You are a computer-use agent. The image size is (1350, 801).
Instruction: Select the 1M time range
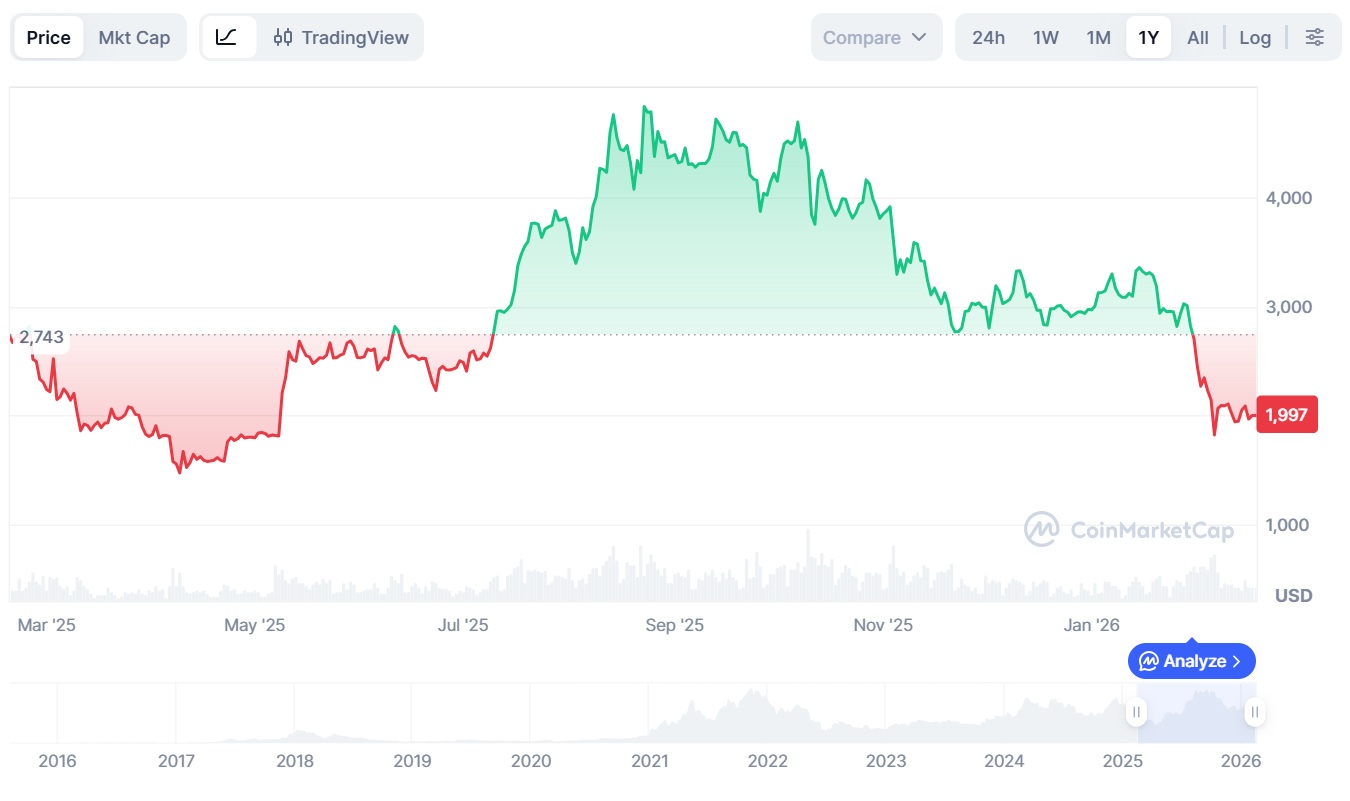click(1098, 37)
